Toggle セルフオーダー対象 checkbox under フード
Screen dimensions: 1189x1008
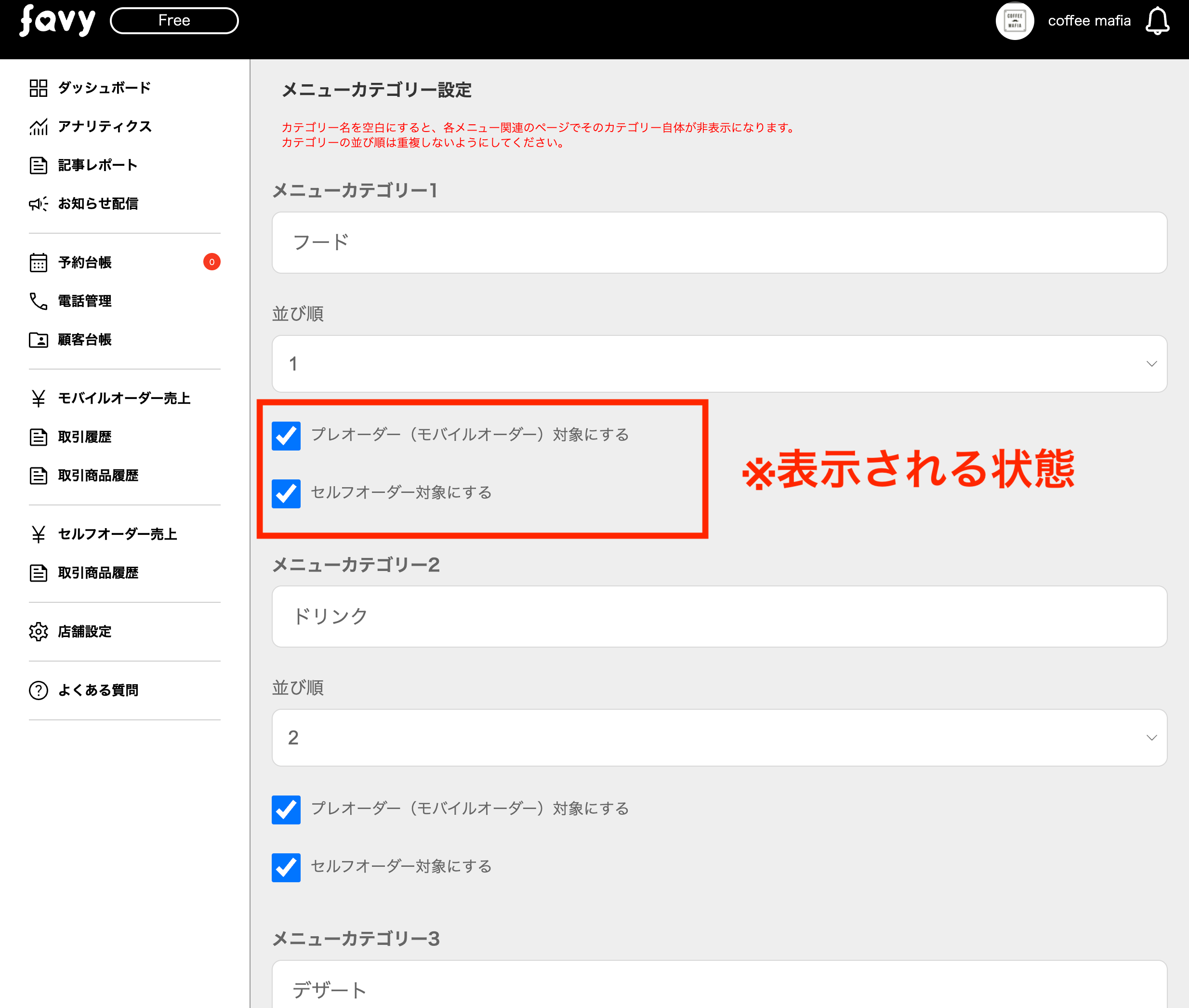[x=286, y=494]
